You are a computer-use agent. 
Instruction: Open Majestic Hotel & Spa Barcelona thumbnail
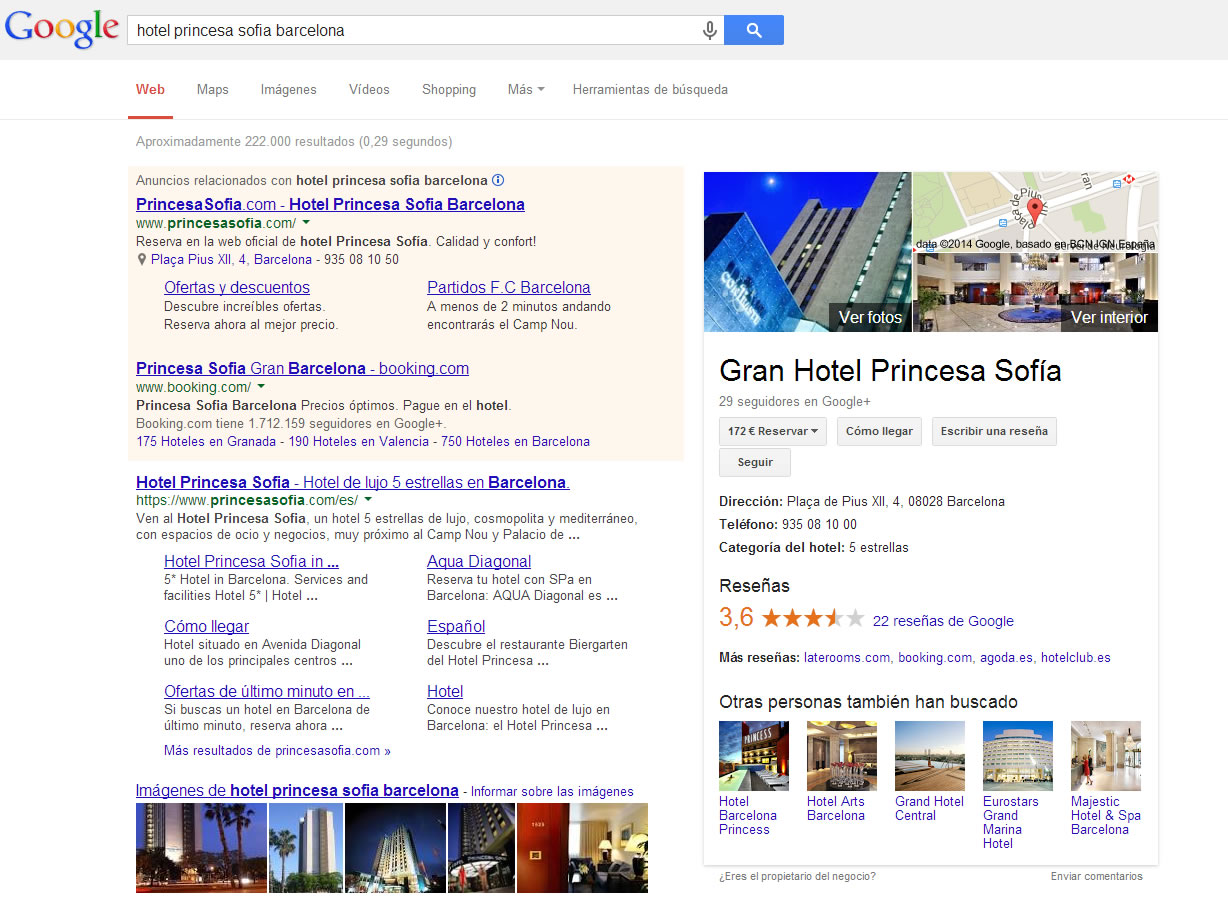click(x=1106, y=756)
